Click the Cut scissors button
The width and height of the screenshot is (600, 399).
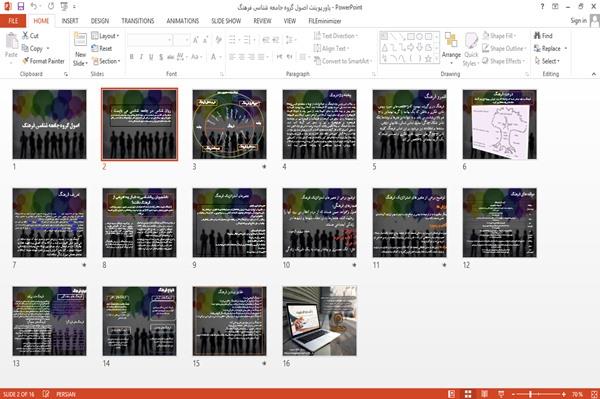click(x=30, y=36)
